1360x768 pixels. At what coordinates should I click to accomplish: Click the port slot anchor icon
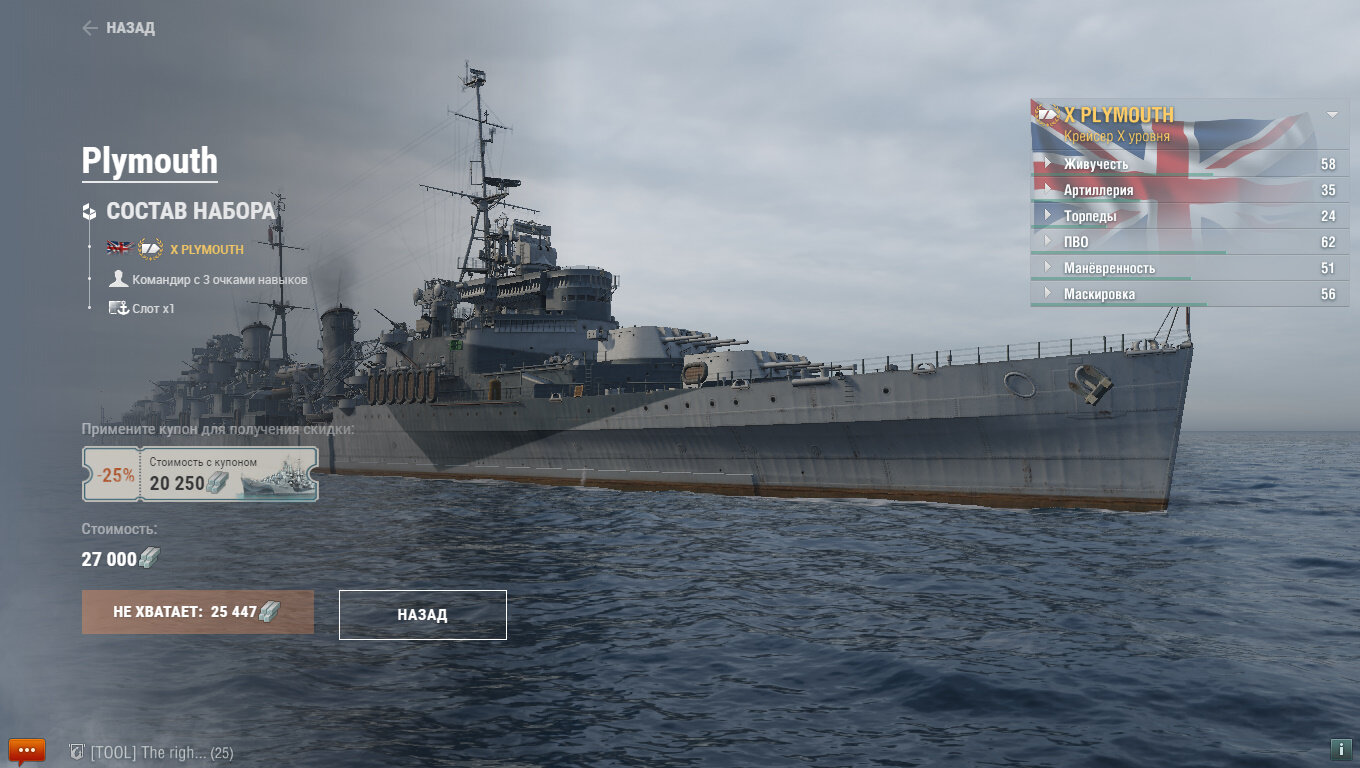(x=119, y=308)
